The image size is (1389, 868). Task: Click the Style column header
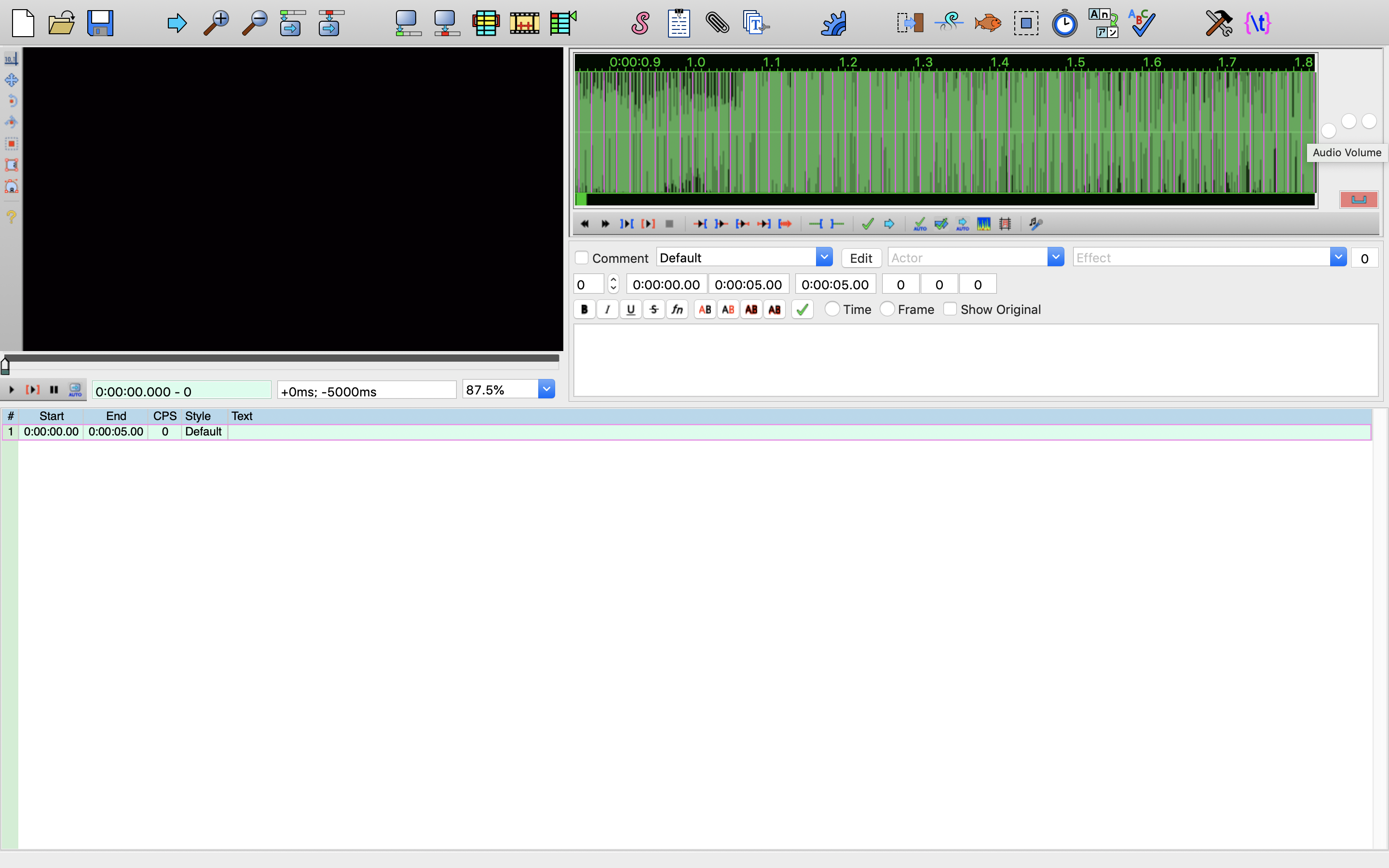(198, 416)
